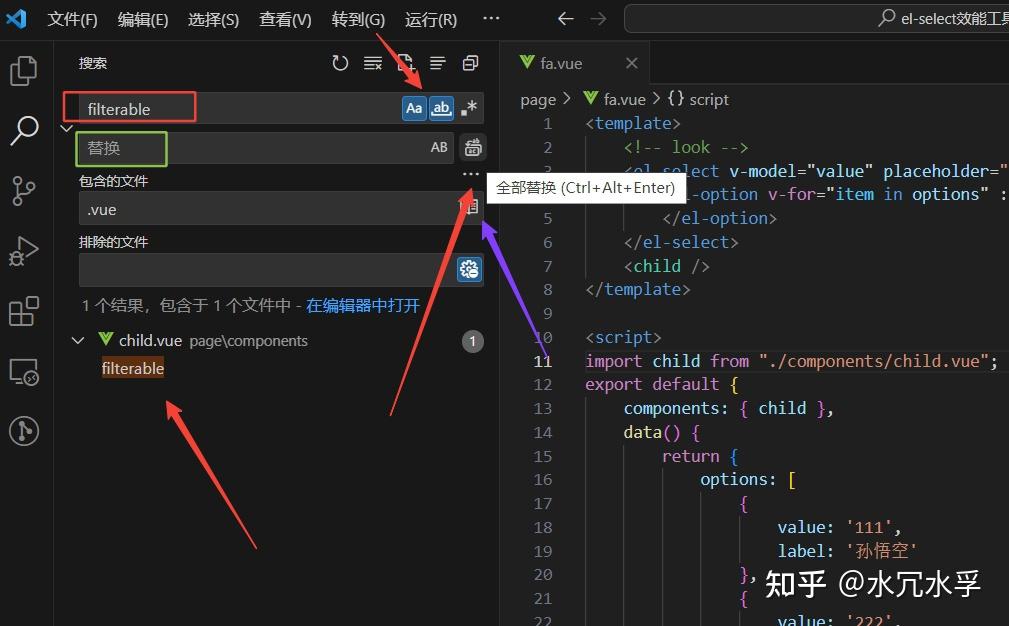This screenshot has width=1009, height=626.
Task: Click the Clear Search Results icon
Action: click(372, 62)
